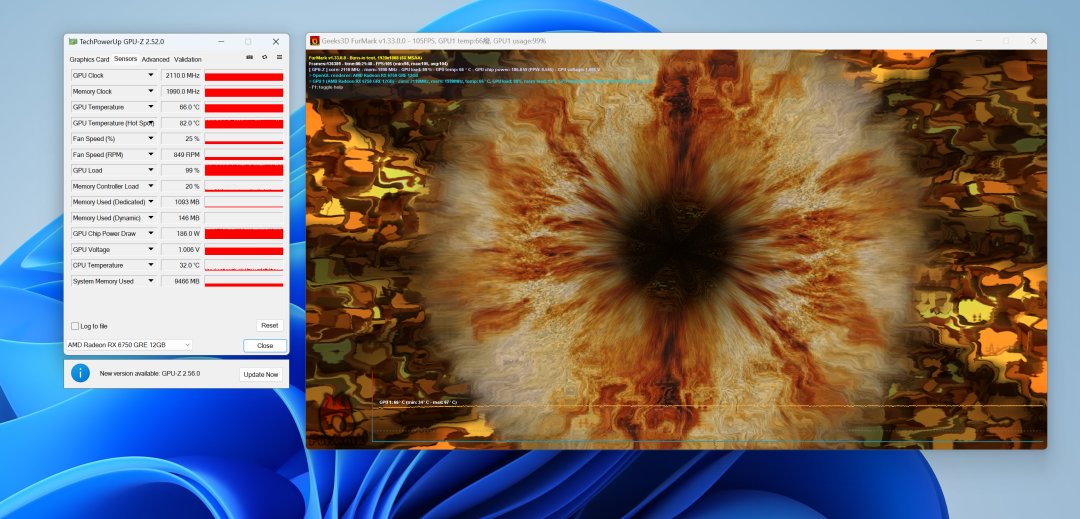The image size is (1080, 519).
Task: Switch to the Graphics Card tab
Action: click(89, 60)
